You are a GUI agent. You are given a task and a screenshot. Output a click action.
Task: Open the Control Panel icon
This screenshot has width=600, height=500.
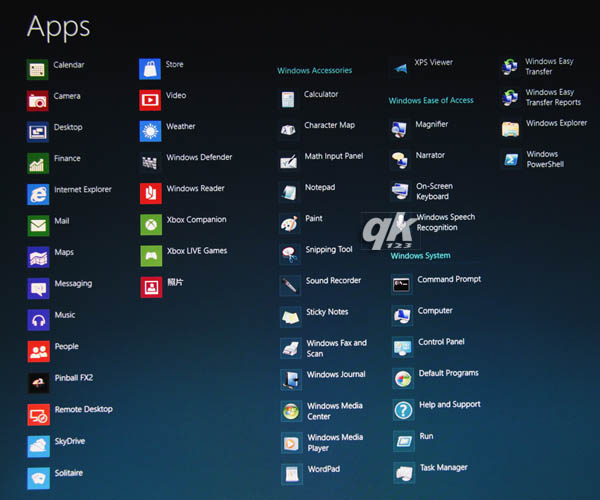point(403,347)
